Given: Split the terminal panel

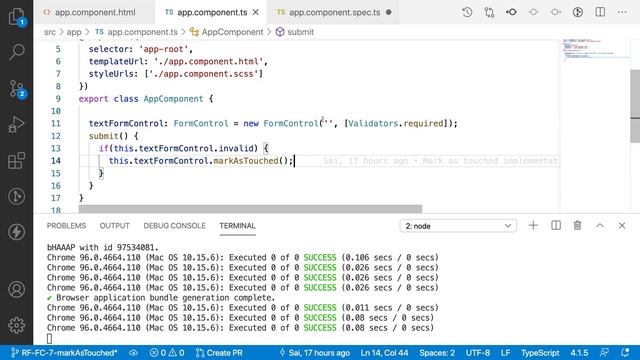Looking at the screenshot, I should 556,225.
